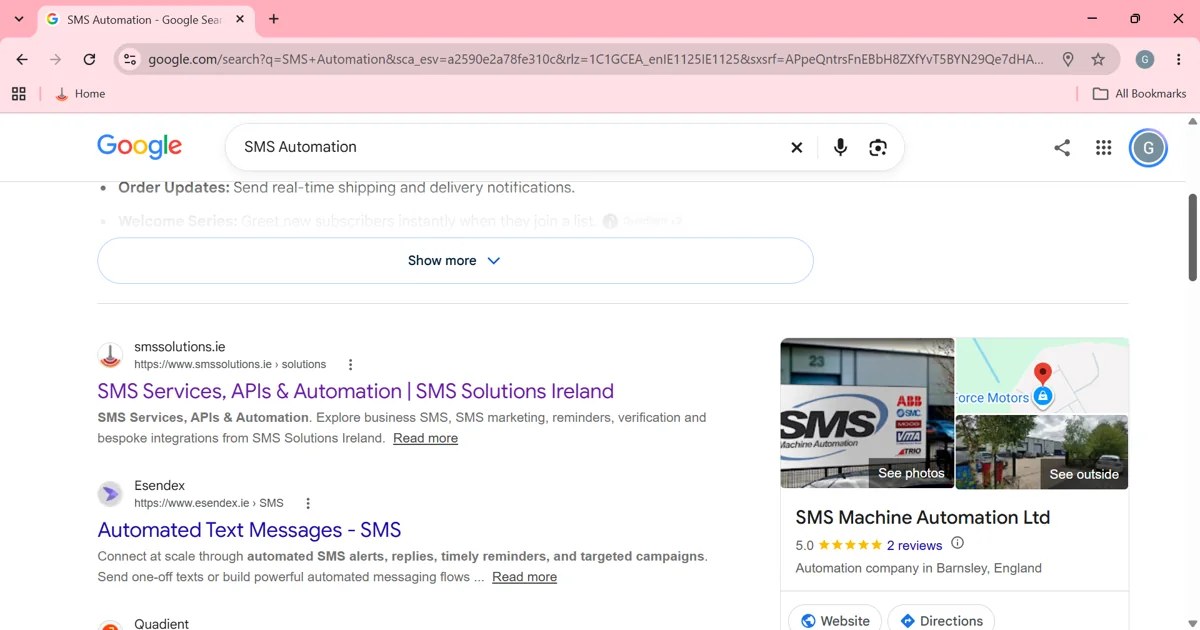Screen dimensions: 1200x630
Task: Open a new browser tab
Action: [274, 19]
